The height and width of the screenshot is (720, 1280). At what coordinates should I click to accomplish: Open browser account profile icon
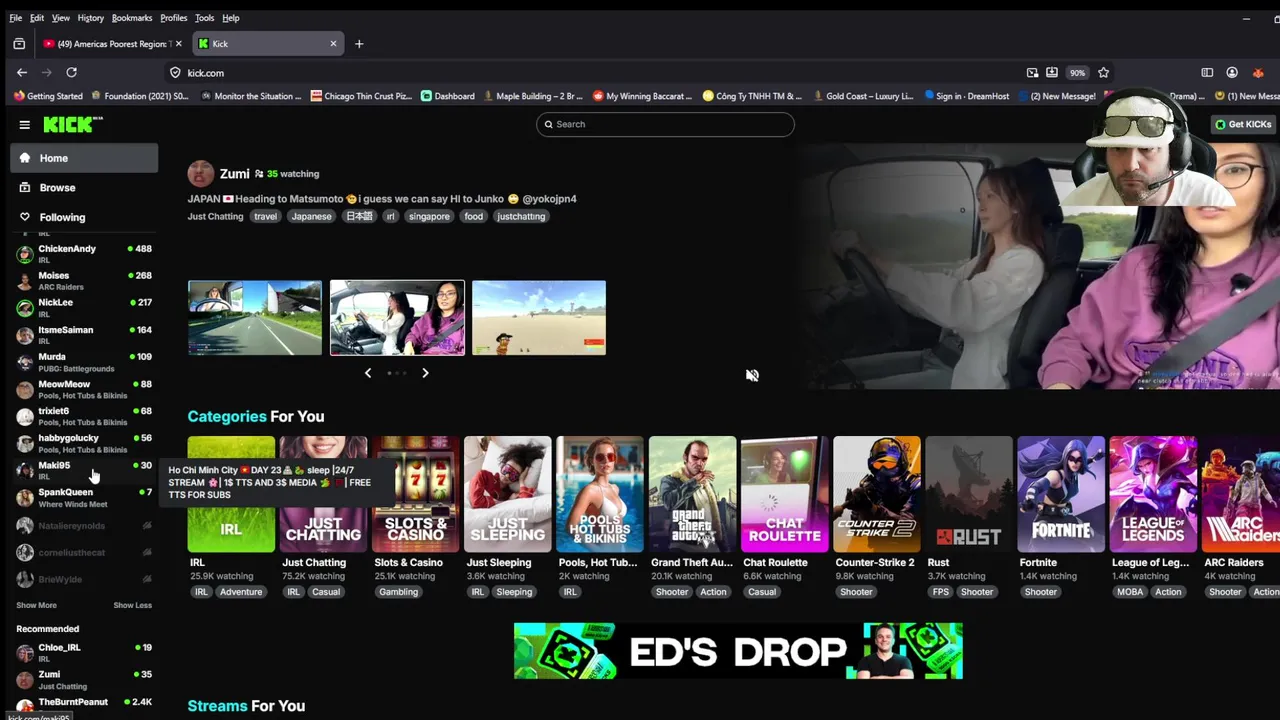[x=1232, y=73]
